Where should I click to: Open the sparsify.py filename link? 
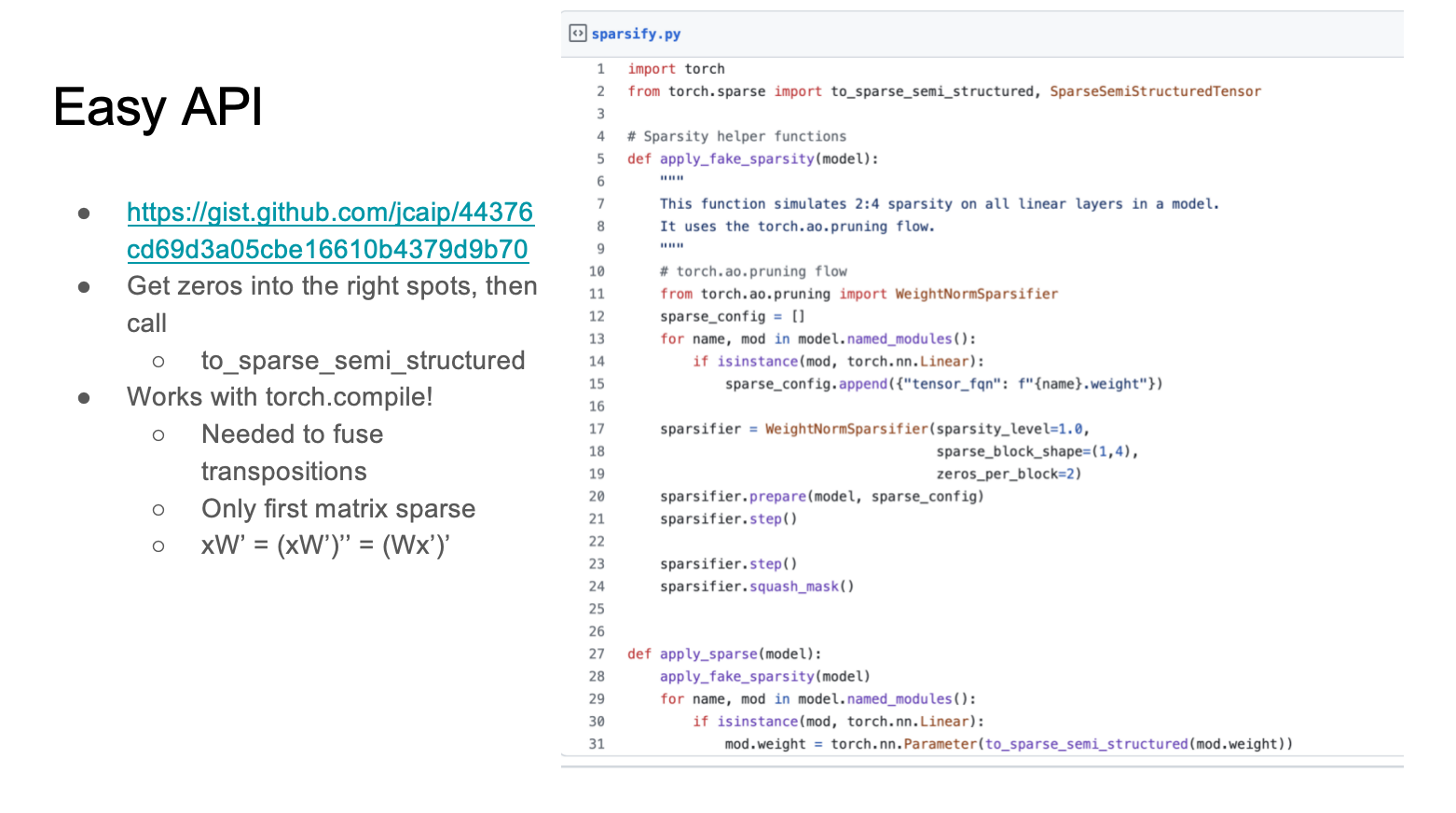coord(636,34)
